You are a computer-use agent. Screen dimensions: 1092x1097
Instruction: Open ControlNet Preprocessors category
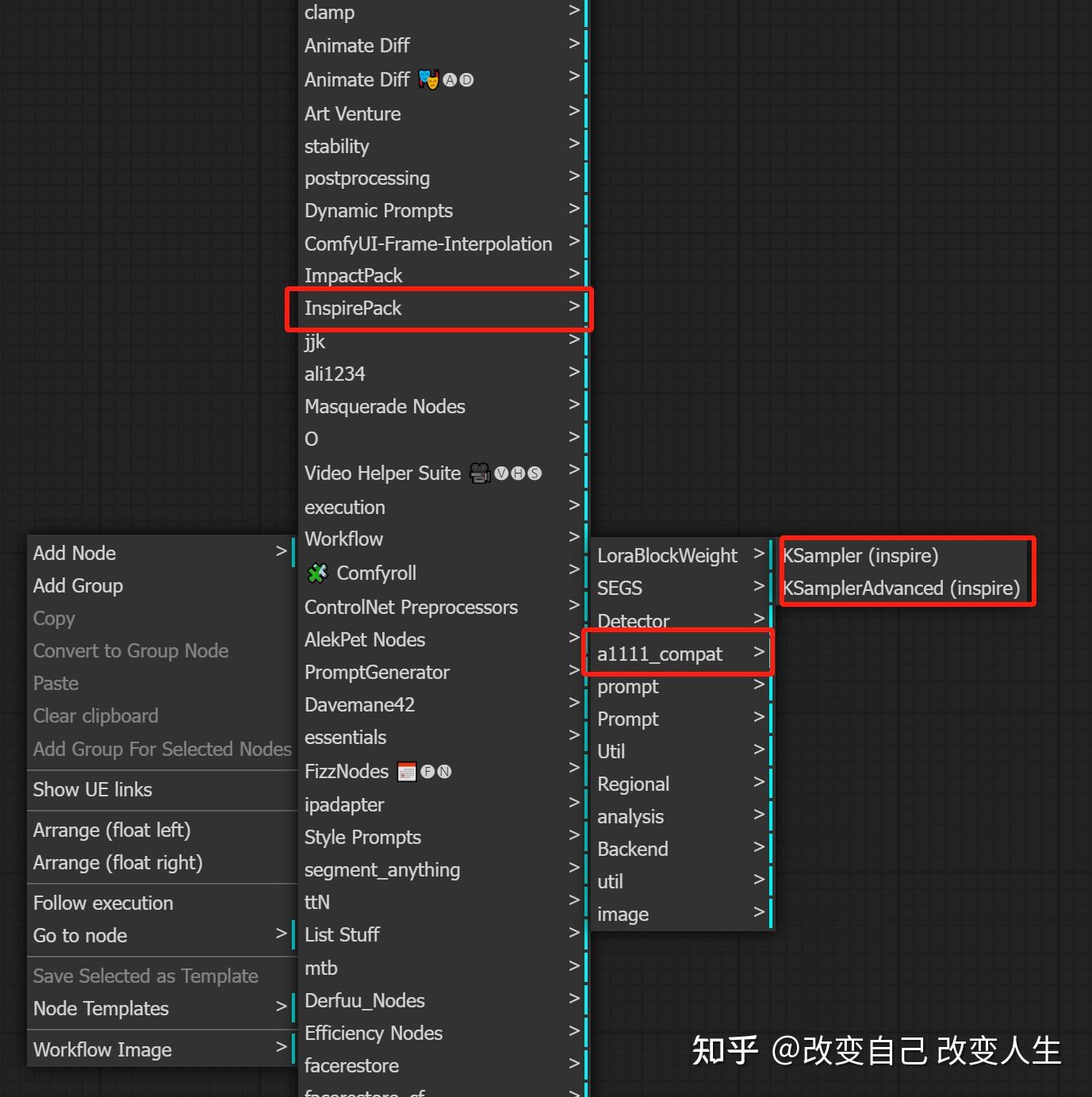pyautogui.click(x=443, y=607)
